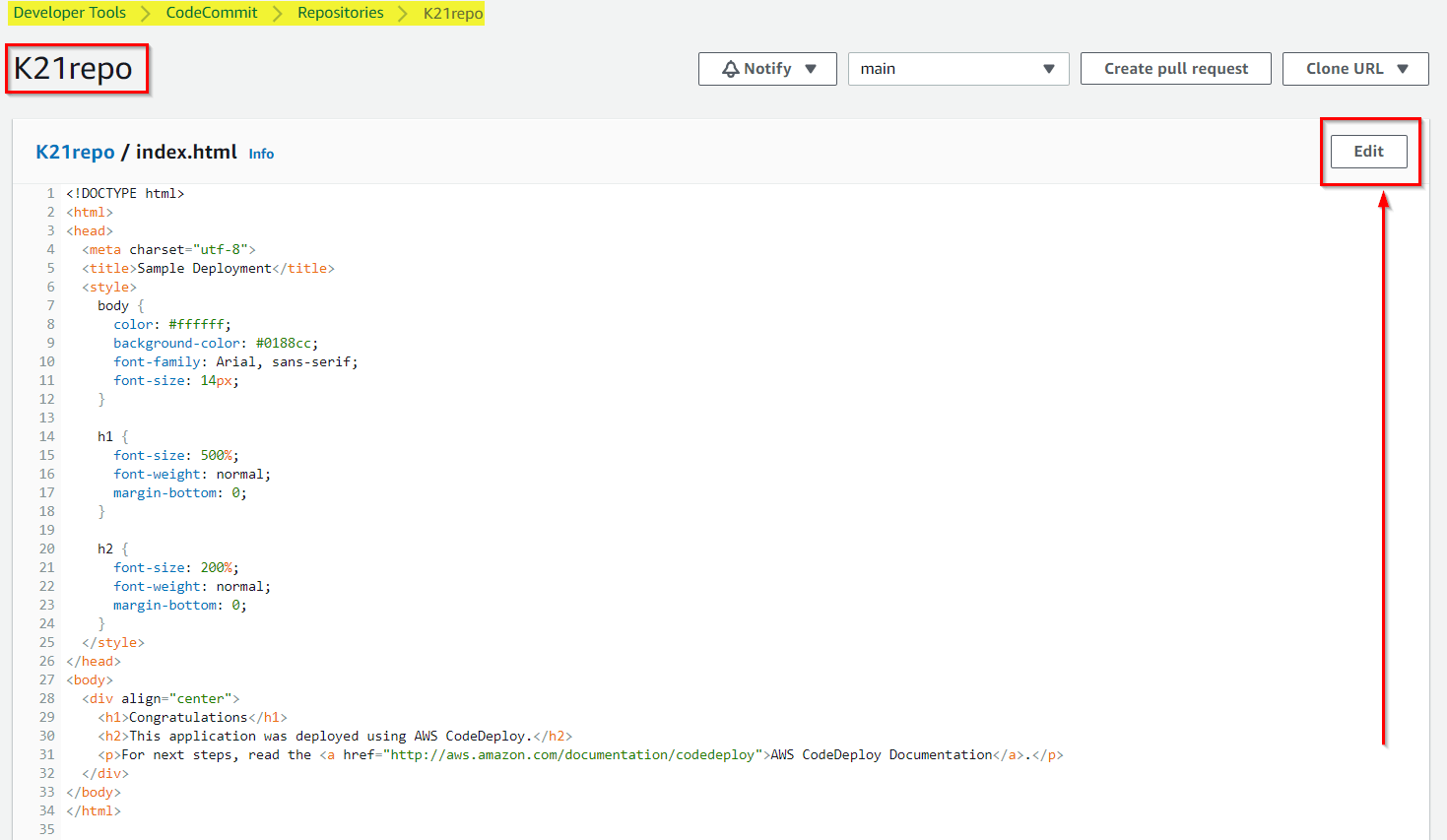The height and width of the screenshot is (840, 1447).
Task: Navigate to CodeCommit via the breadcrumb
Action: coord(211,13)
